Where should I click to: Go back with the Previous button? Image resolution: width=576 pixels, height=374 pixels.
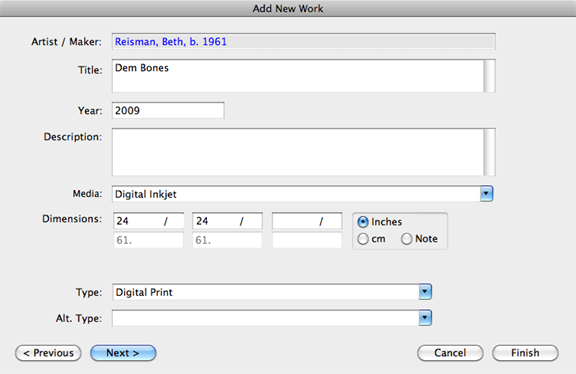48,353
